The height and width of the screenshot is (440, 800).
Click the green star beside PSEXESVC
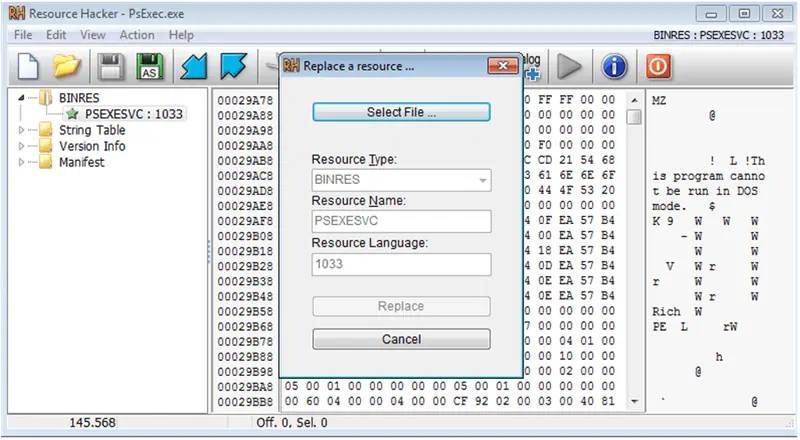click(x=72, y=113)
